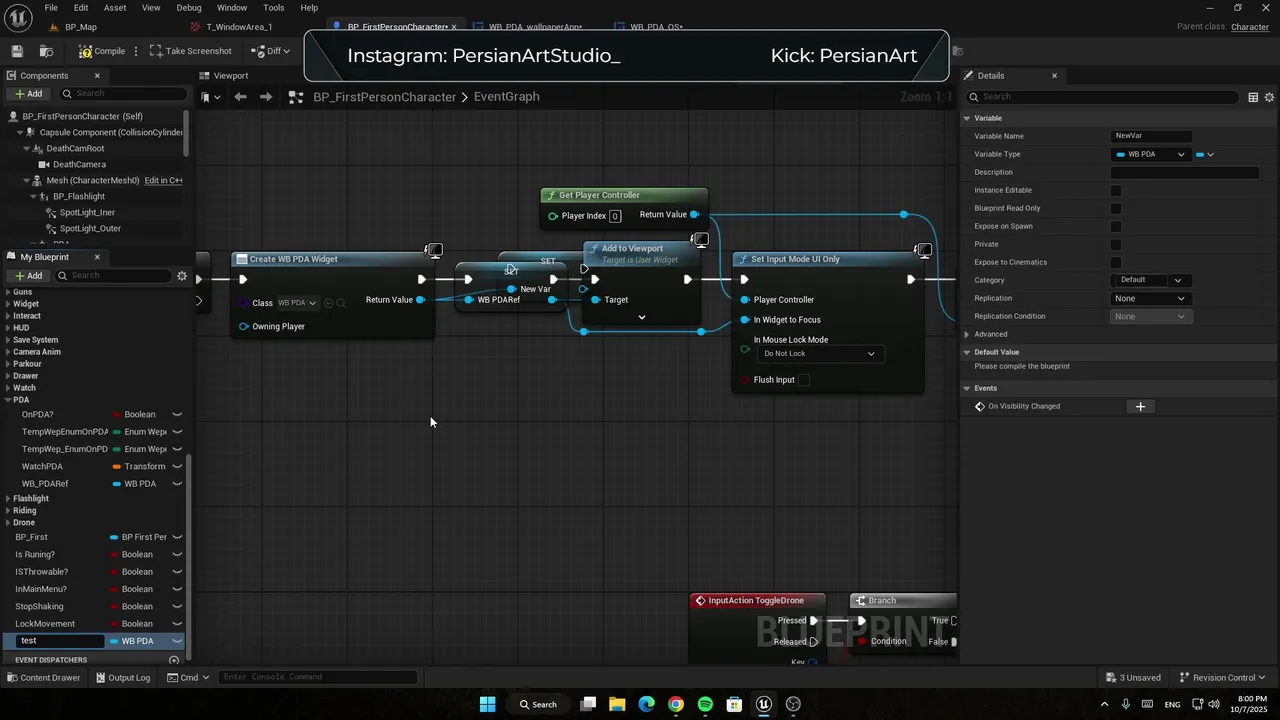The width and height of the screenshot is (1280, 720).
Task: Open File Explorer from the taskbar
Action: pyautogui.click(x=617, y=704)
